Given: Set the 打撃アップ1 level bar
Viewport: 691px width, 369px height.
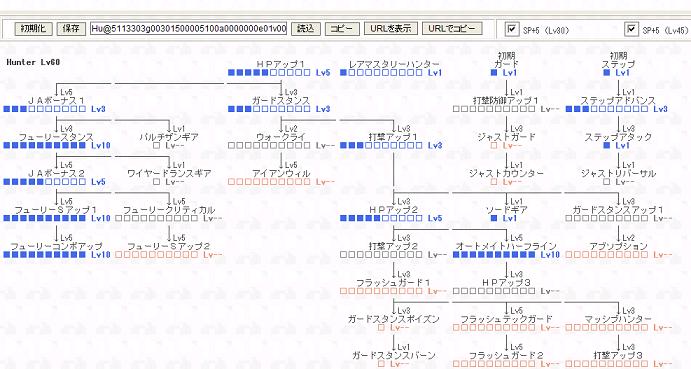Looking at the screenshot, I should pos(381,145).
